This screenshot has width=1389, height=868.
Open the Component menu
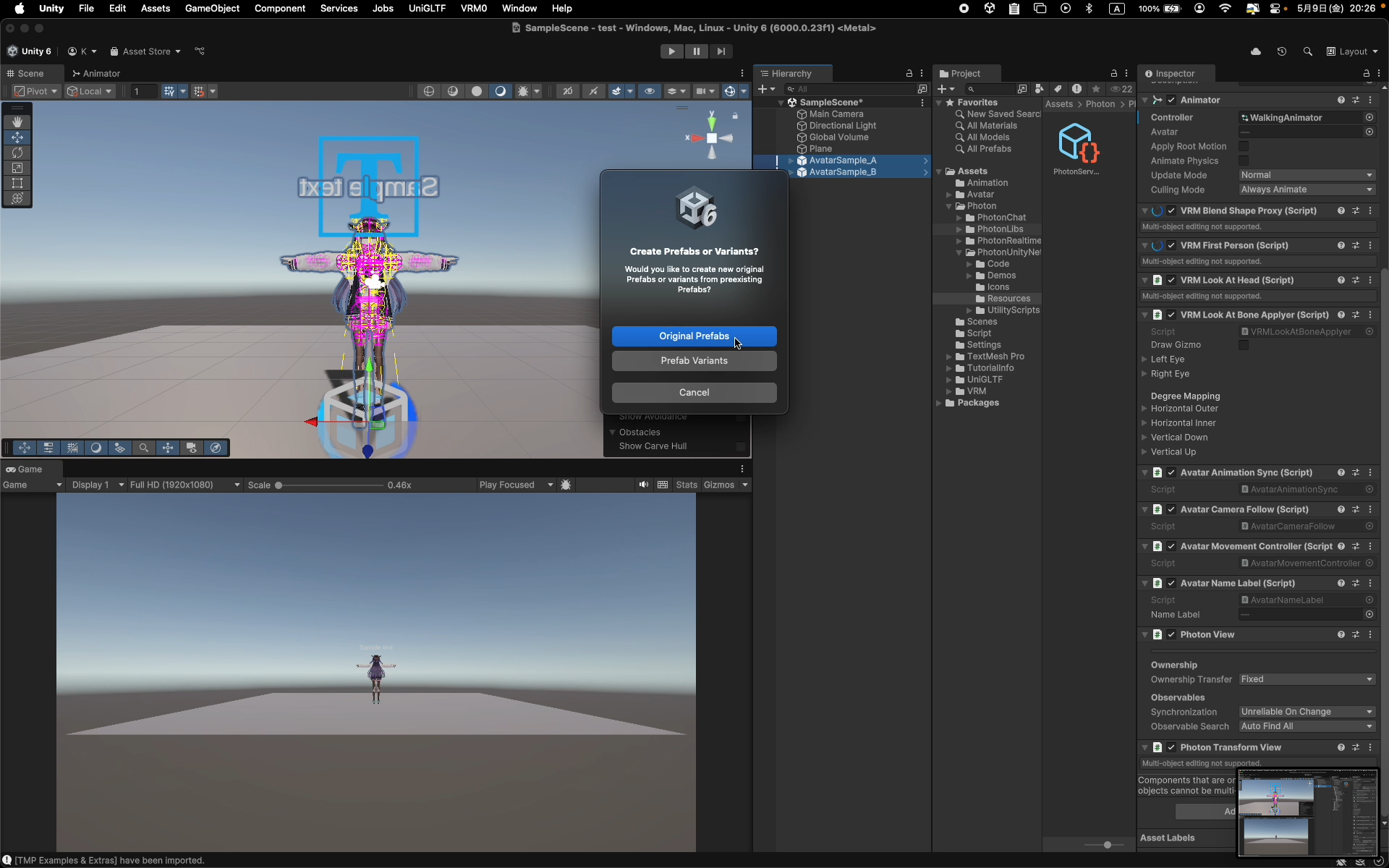[279, 9]
